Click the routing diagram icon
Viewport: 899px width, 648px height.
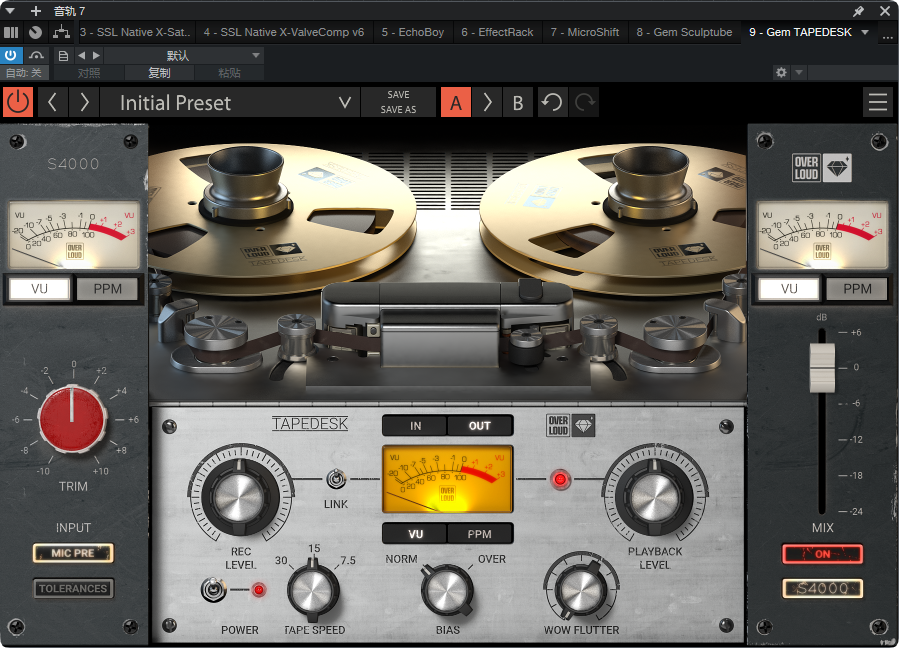61,32
